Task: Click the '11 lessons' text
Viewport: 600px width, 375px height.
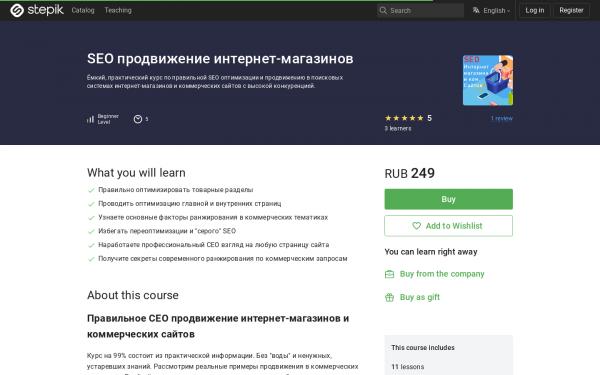Action: click(x=408, y=367)
